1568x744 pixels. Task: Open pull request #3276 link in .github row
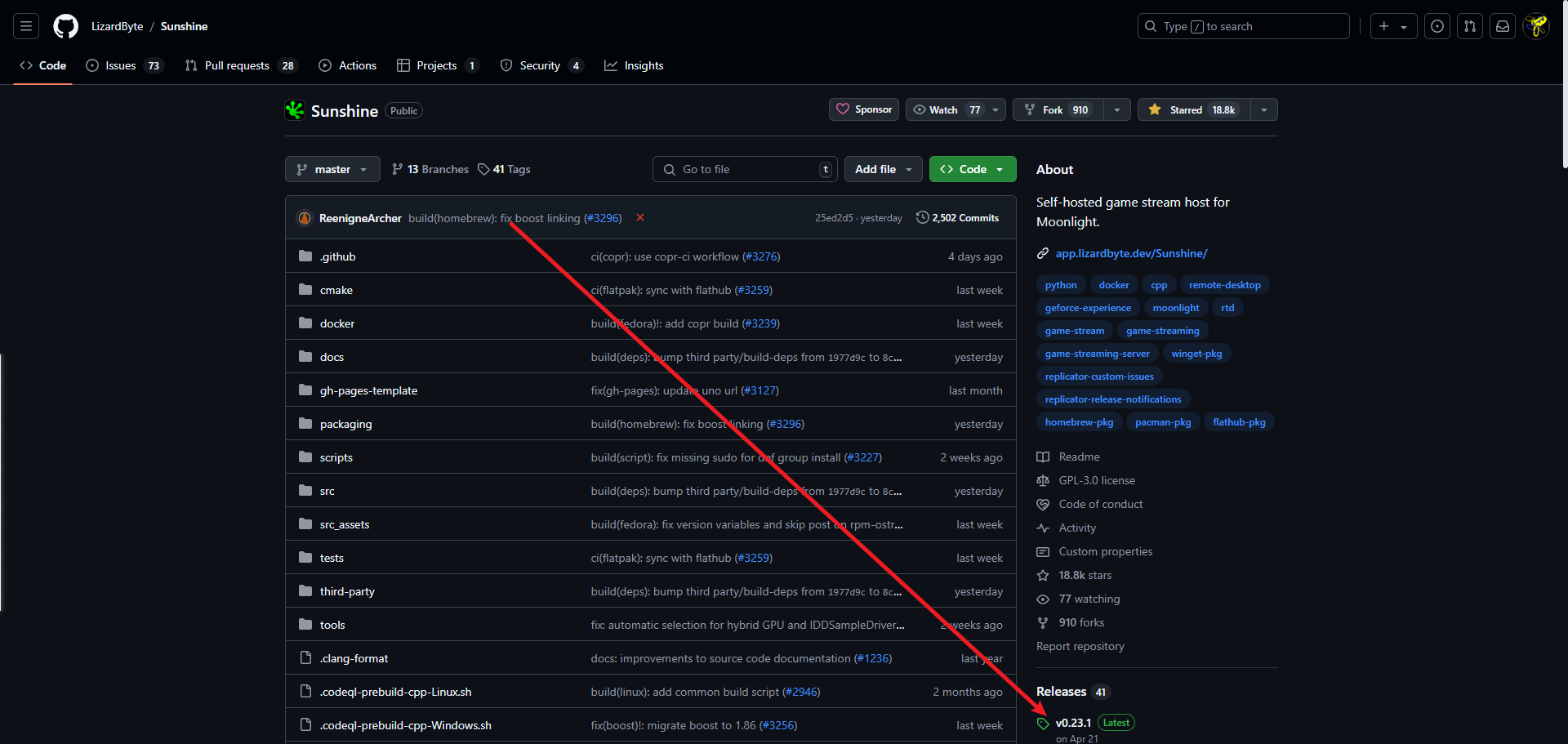[761, 256]
